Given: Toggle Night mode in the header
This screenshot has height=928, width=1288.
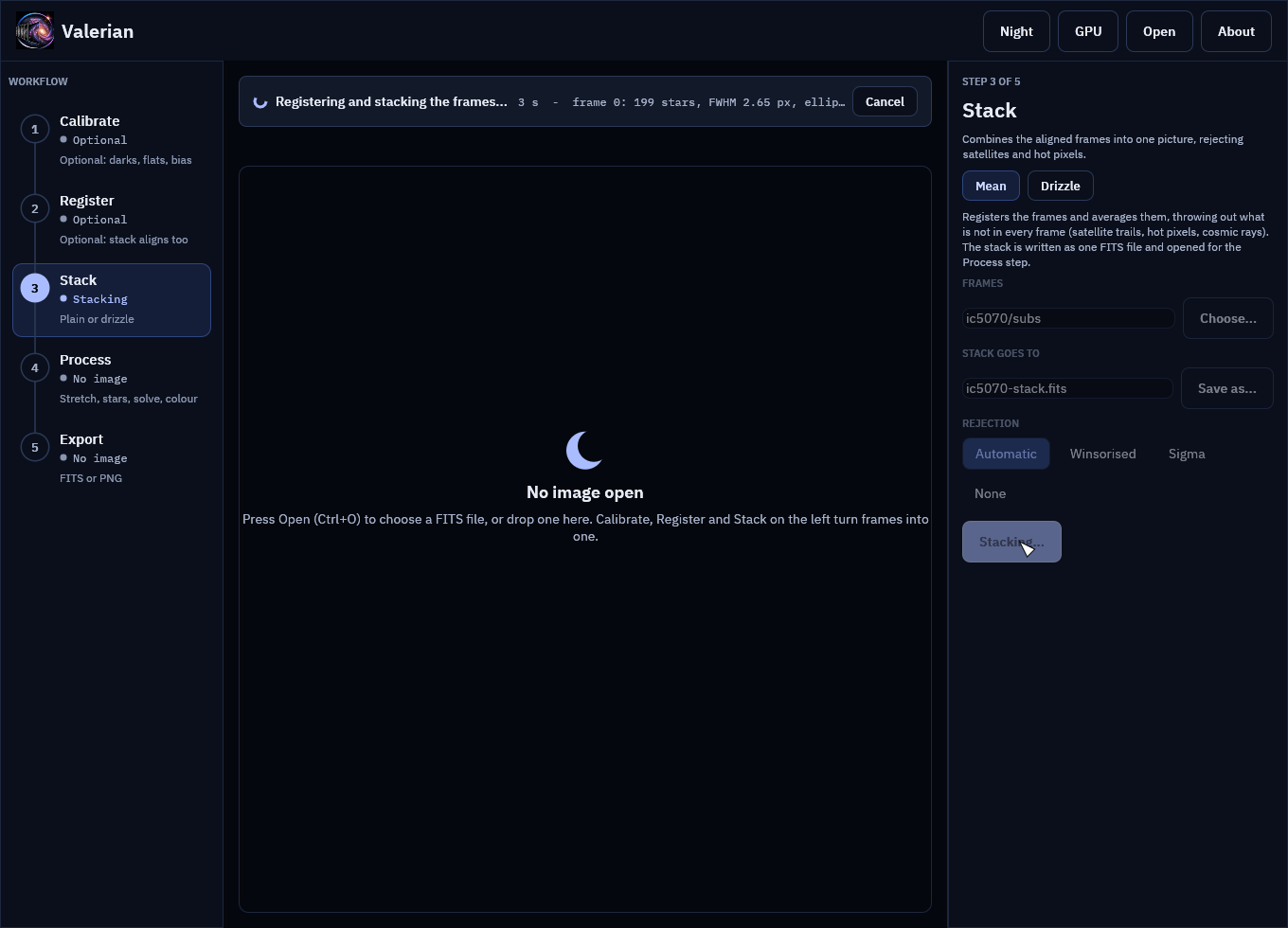Looking at the screenshot, I should tap(1016, 31).
